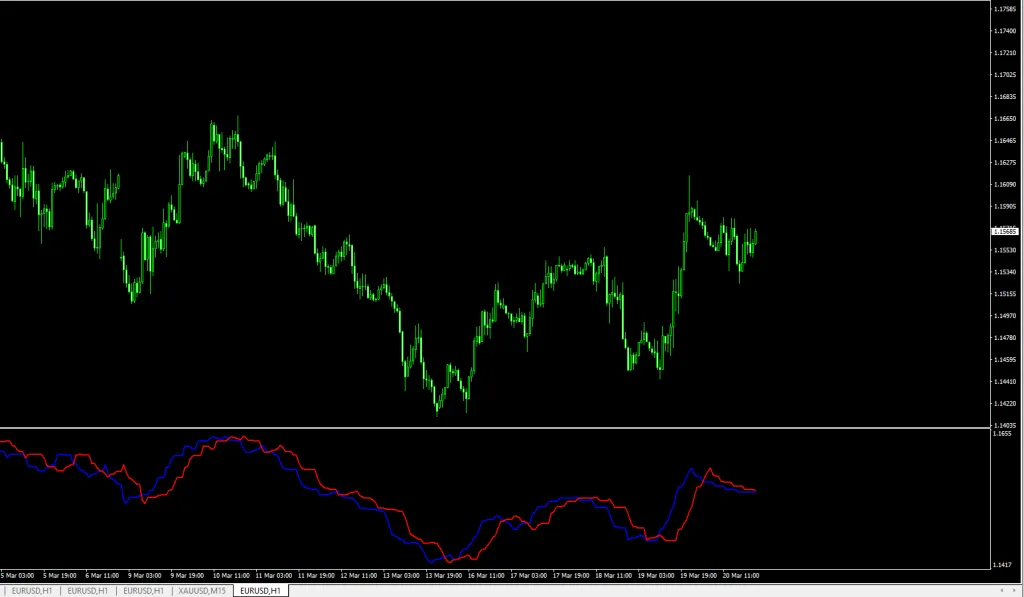Select the active EURUSD,H1 tab right of XAUUSD,M15
Viewport: 1024px width, 597px height.
[261, 591]
